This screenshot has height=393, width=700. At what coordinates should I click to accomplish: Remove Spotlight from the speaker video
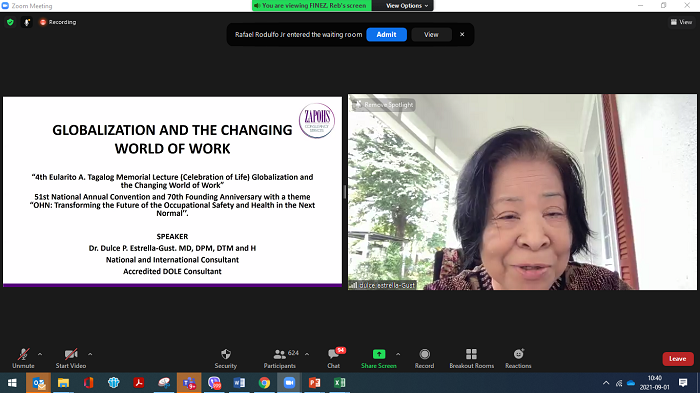tap(384, 105)
